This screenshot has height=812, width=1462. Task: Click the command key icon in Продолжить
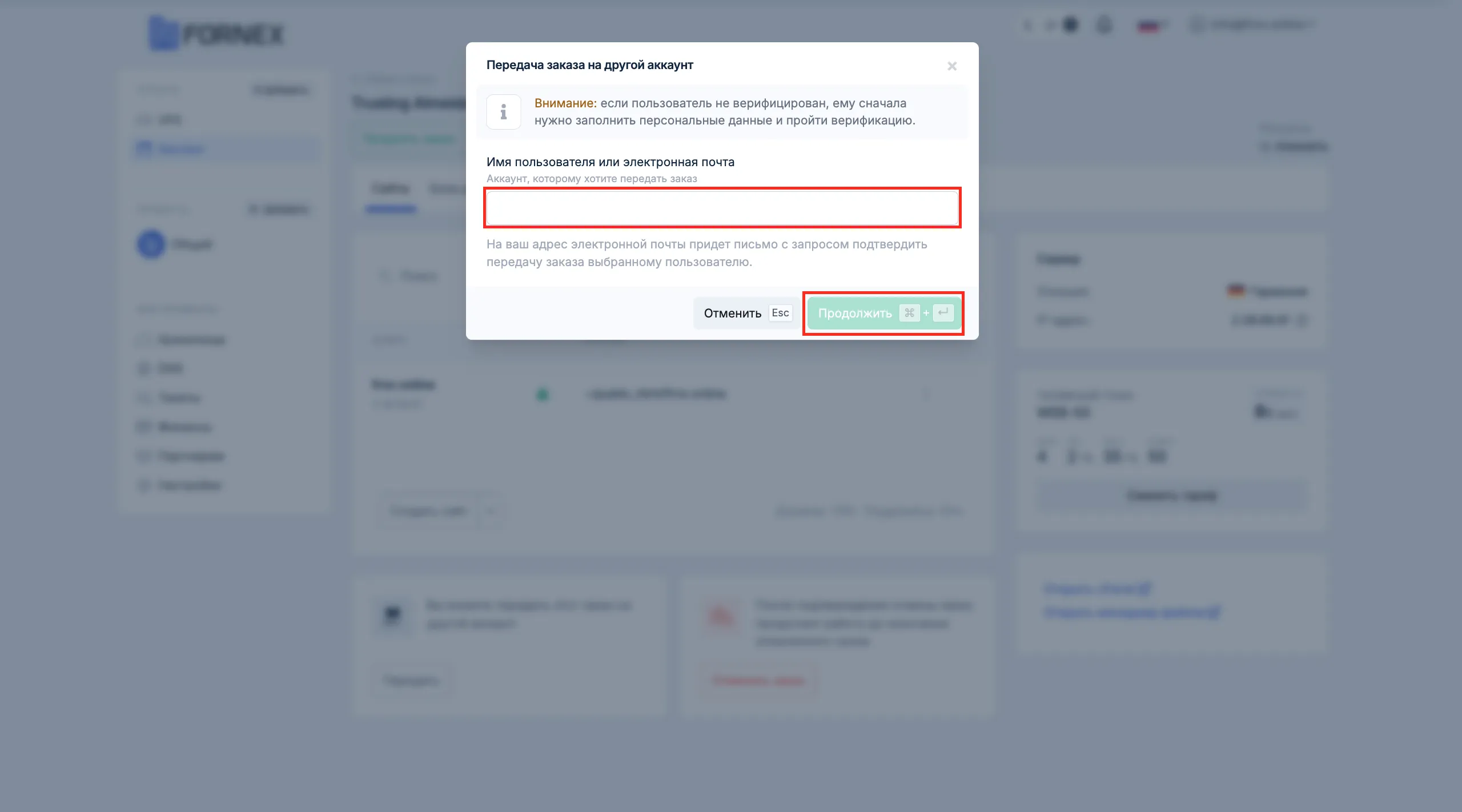coord(909,313)
